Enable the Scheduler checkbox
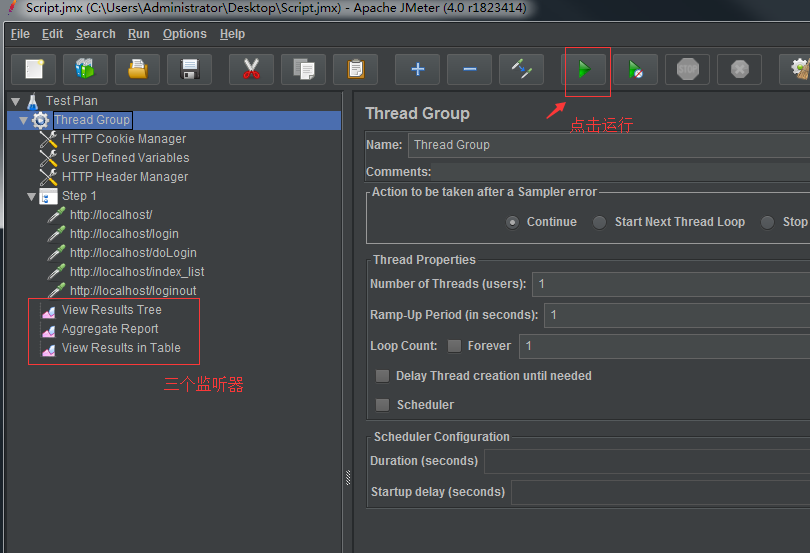 coord(382,405)
